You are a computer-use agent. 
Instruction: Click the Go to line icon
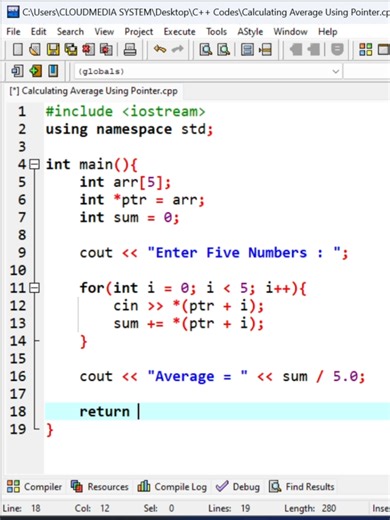(265, 50)
